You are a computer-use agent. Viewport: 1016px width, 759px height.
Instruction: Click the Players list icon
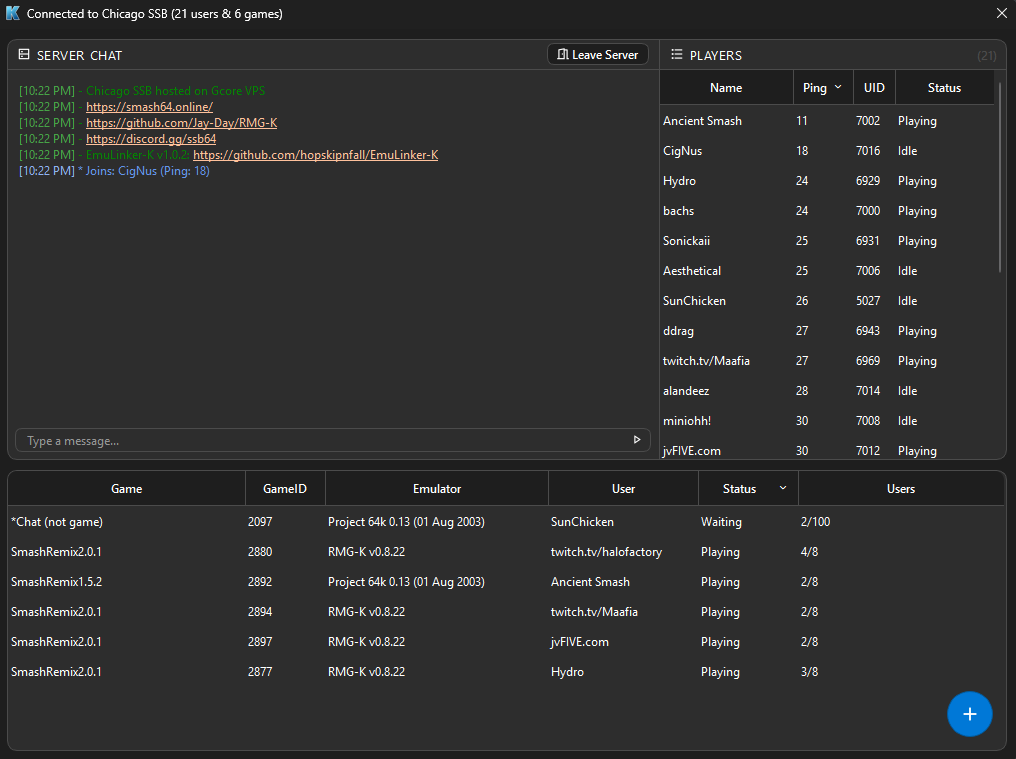(676, 54)
